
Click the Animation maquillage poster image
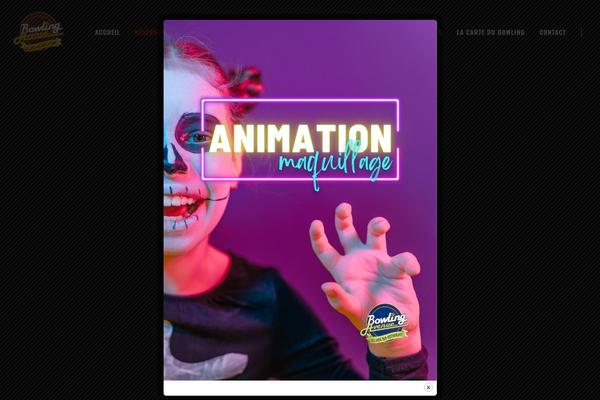300,200
